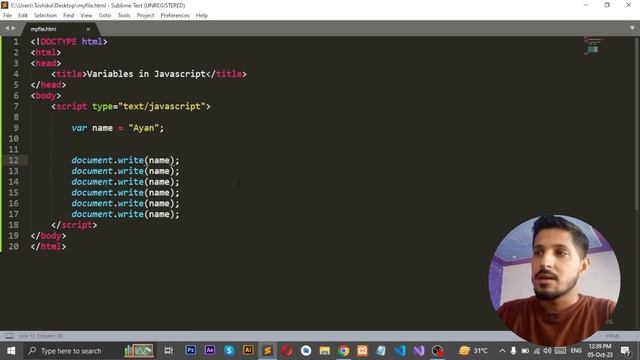
Task: Show hidden system tray icons
Action: click(502, 351)
